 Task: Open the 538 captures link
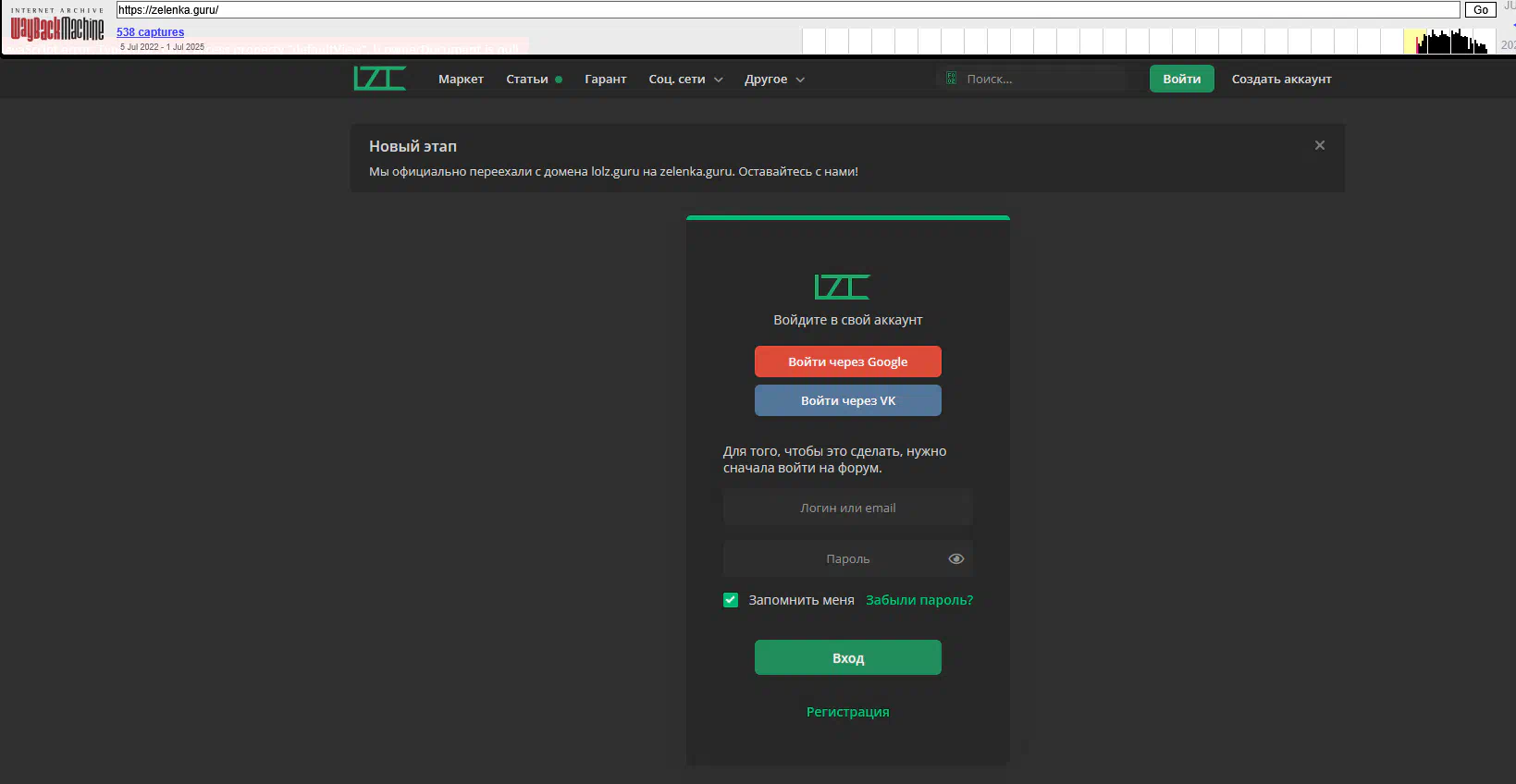pos(150,32)
